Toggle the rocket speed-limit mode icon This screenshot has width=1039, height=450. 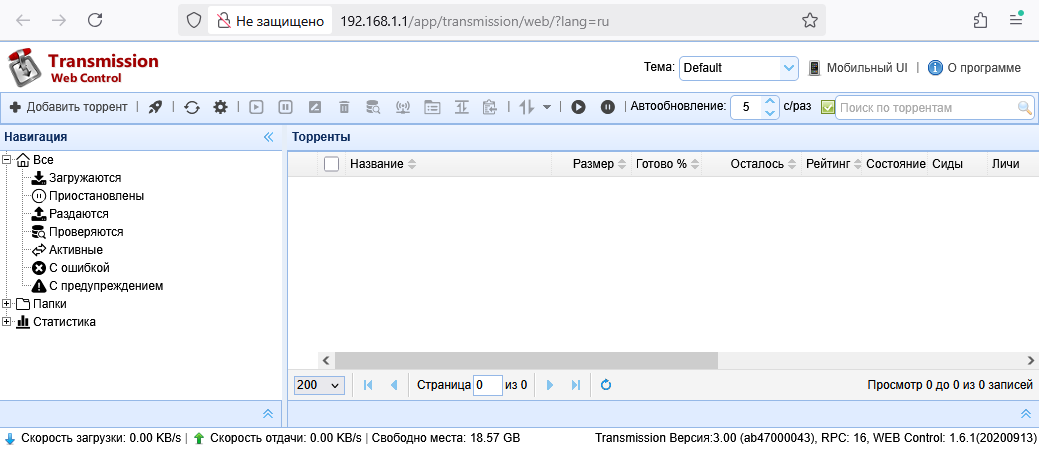coord(155,107)
